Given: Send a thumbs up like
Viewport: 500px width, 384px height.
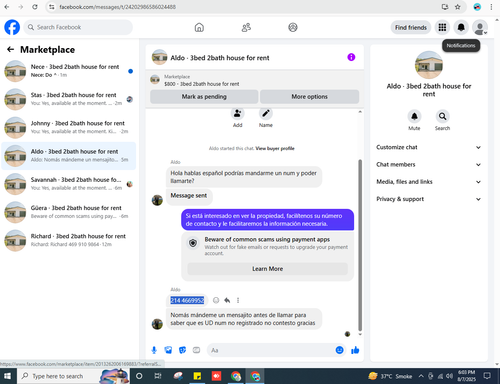Looking at the screenshot, I should coord(355,350).
